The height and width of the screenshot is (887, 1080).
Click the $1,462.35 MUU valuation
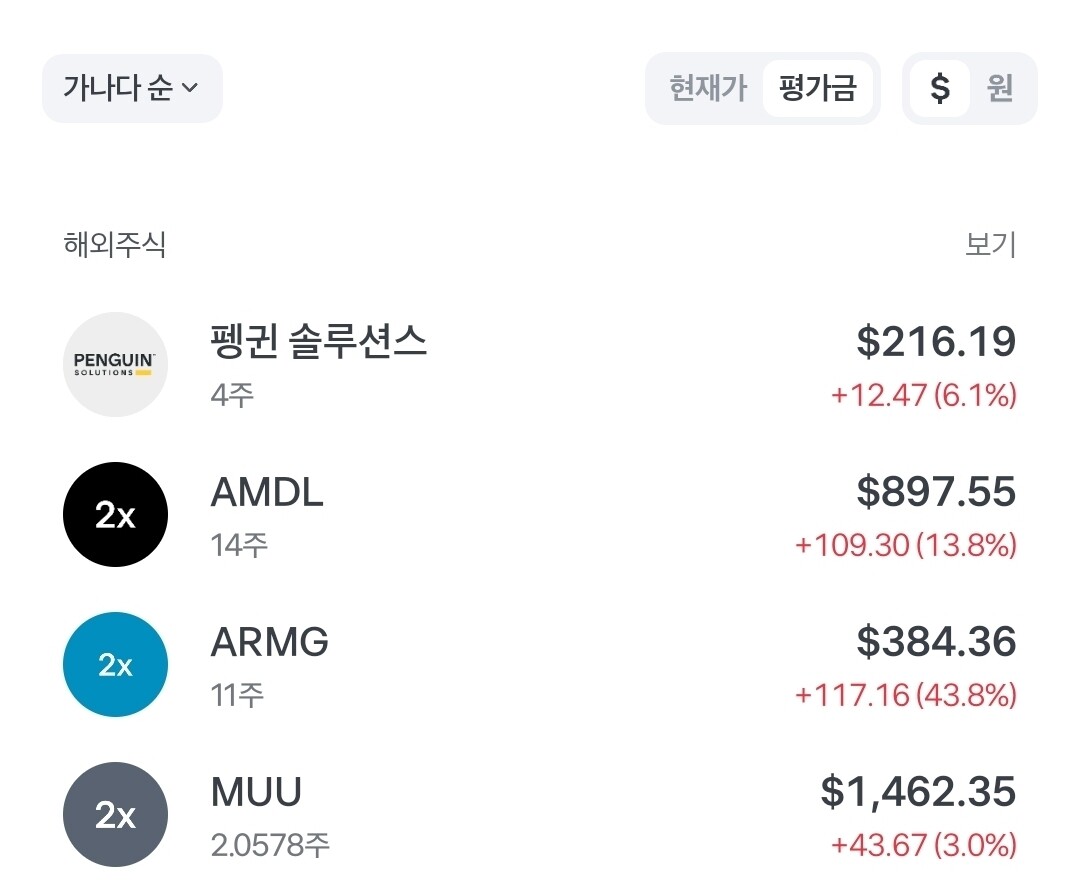coord(918,791)
